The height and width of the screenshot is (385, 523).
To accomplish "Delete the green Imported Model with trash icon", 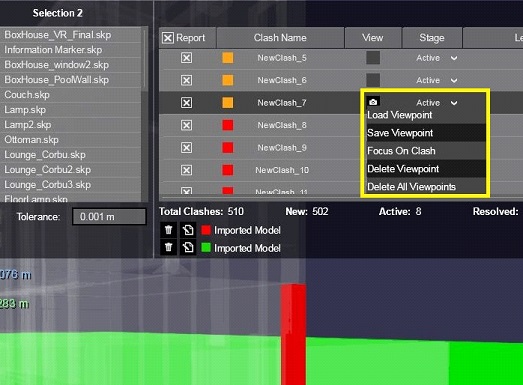I will pos(168,248).
